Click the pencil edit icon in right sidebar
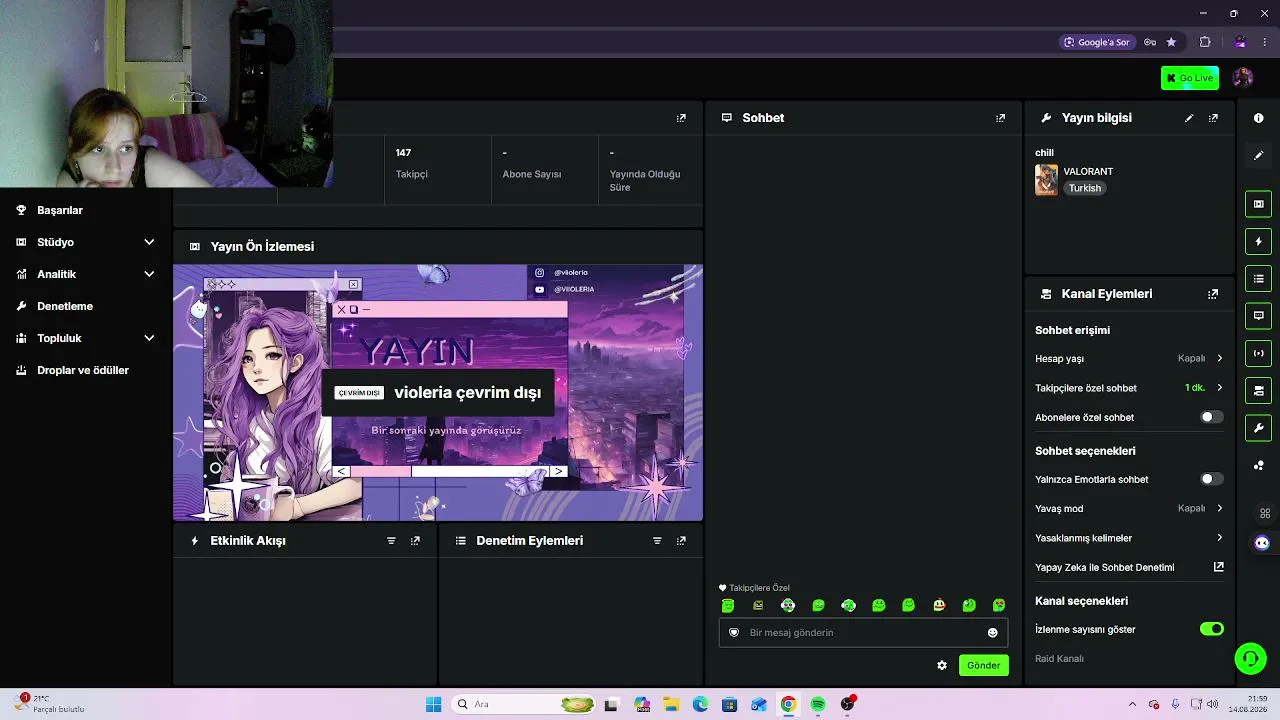Viewport: 1280px width, 720px height. (1259, 155)
